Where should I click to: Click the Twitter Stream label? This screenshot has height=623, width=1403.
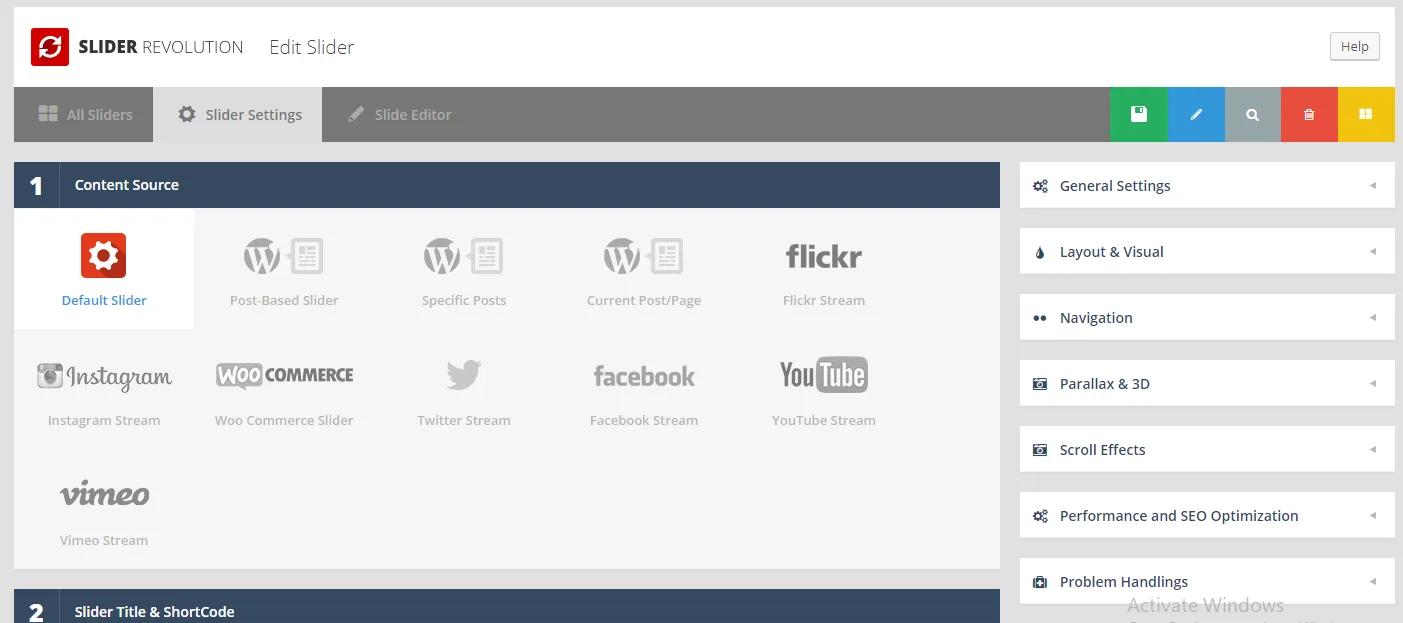[464, 420]
